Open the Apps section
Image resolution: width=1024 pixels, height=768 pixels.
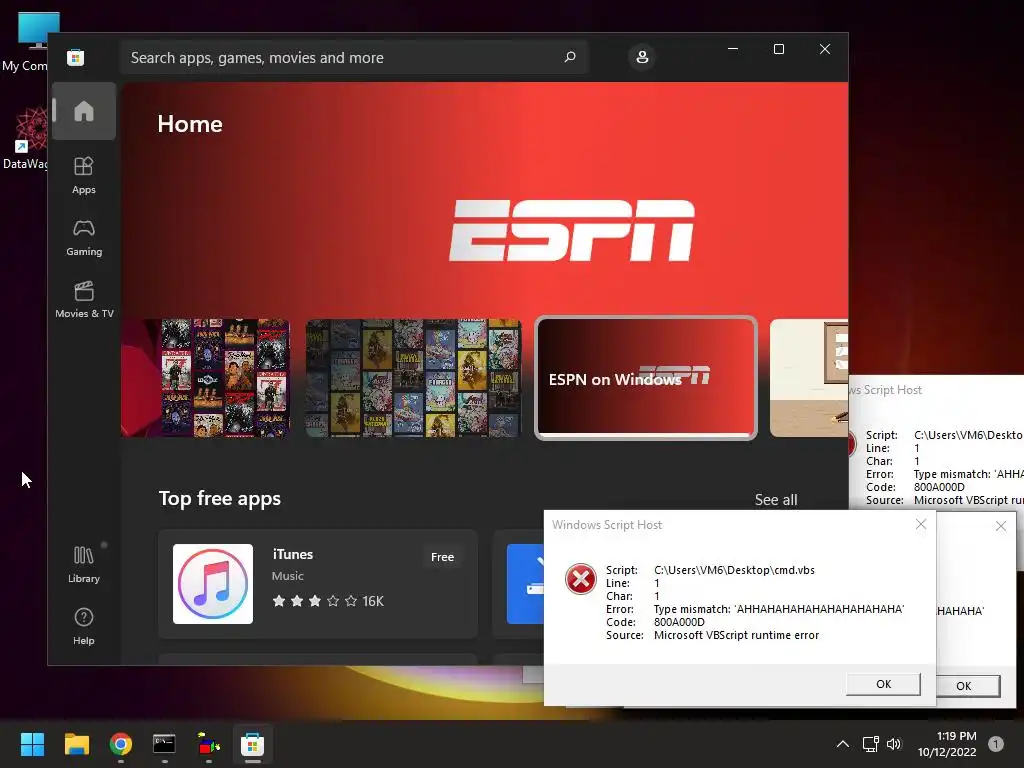tap(84, 176)
